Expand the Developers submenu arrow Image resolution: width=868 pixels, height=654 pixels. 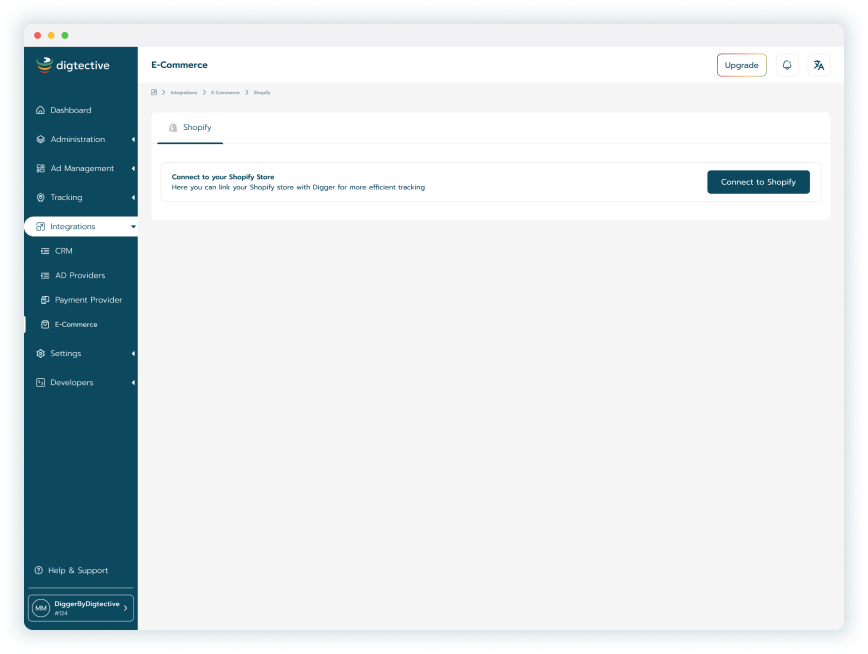pyautogui.click(x=133, y=383)
